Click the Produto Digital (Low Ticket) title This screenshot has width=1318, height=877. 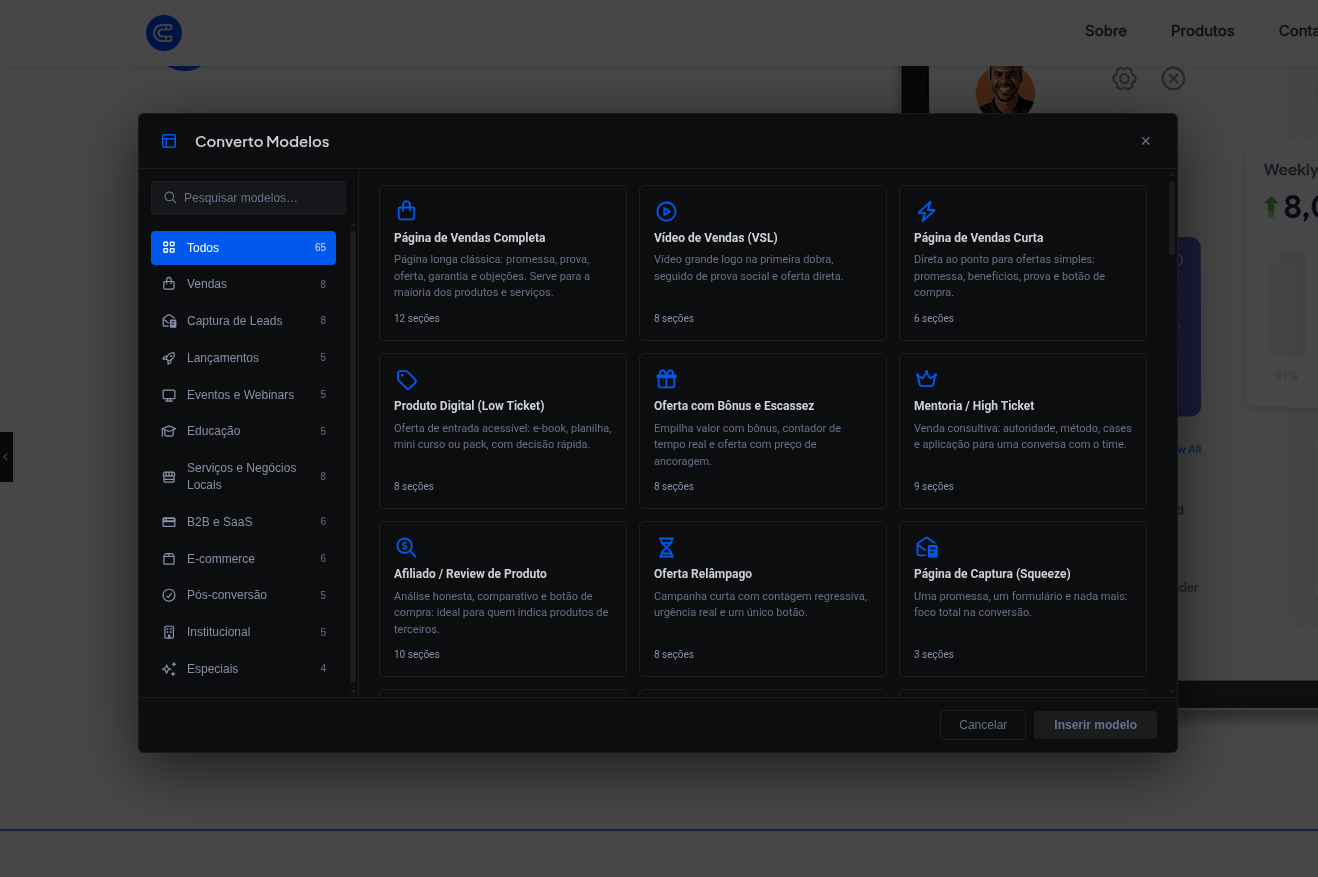coord(469,406)
